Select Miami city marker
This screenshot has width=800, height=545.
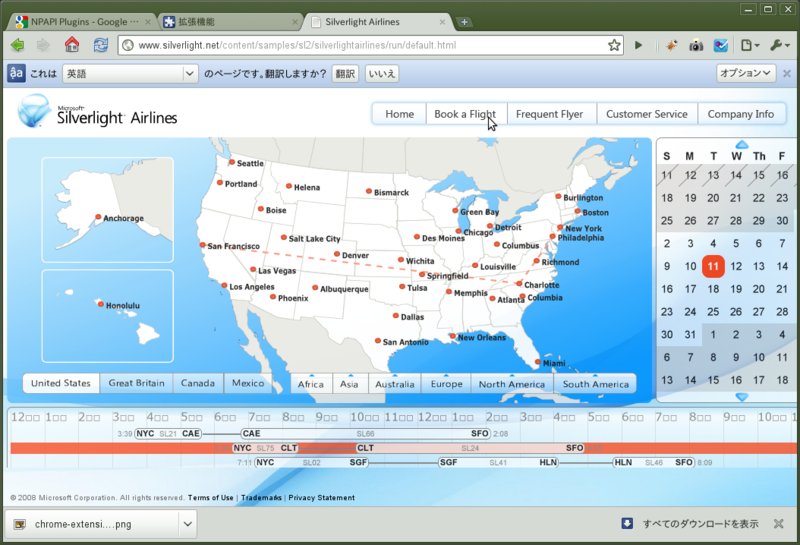[x=537, y=362]
